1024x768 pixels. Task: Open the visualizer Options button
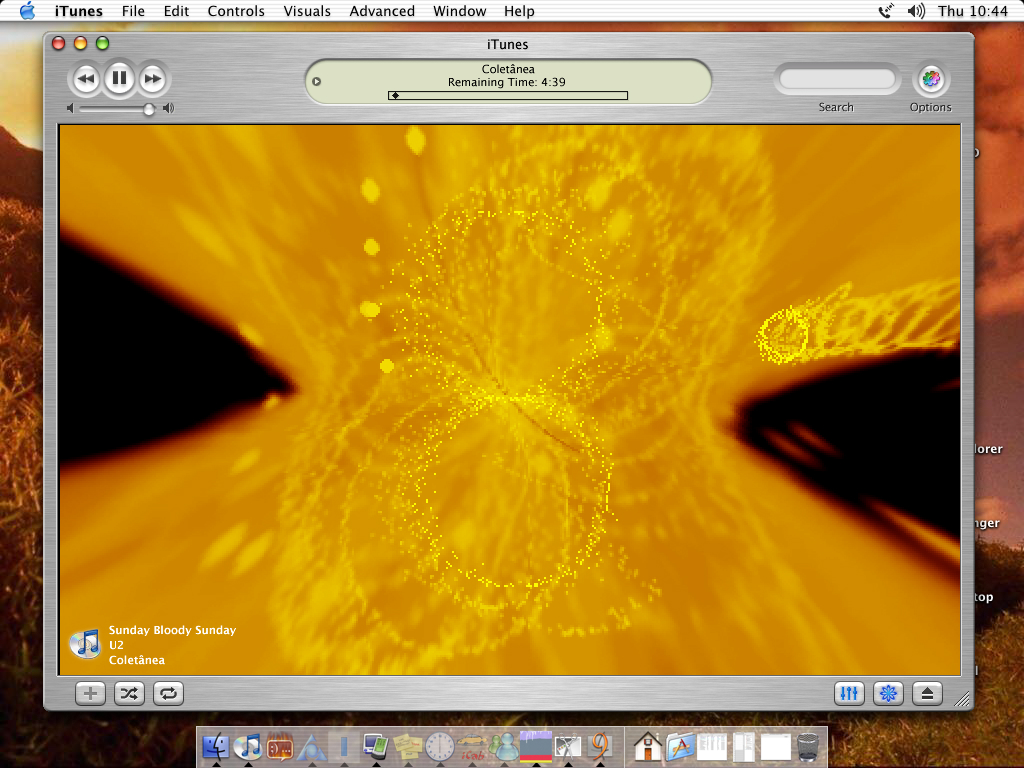pyautogui.click(x=931, y=79)
